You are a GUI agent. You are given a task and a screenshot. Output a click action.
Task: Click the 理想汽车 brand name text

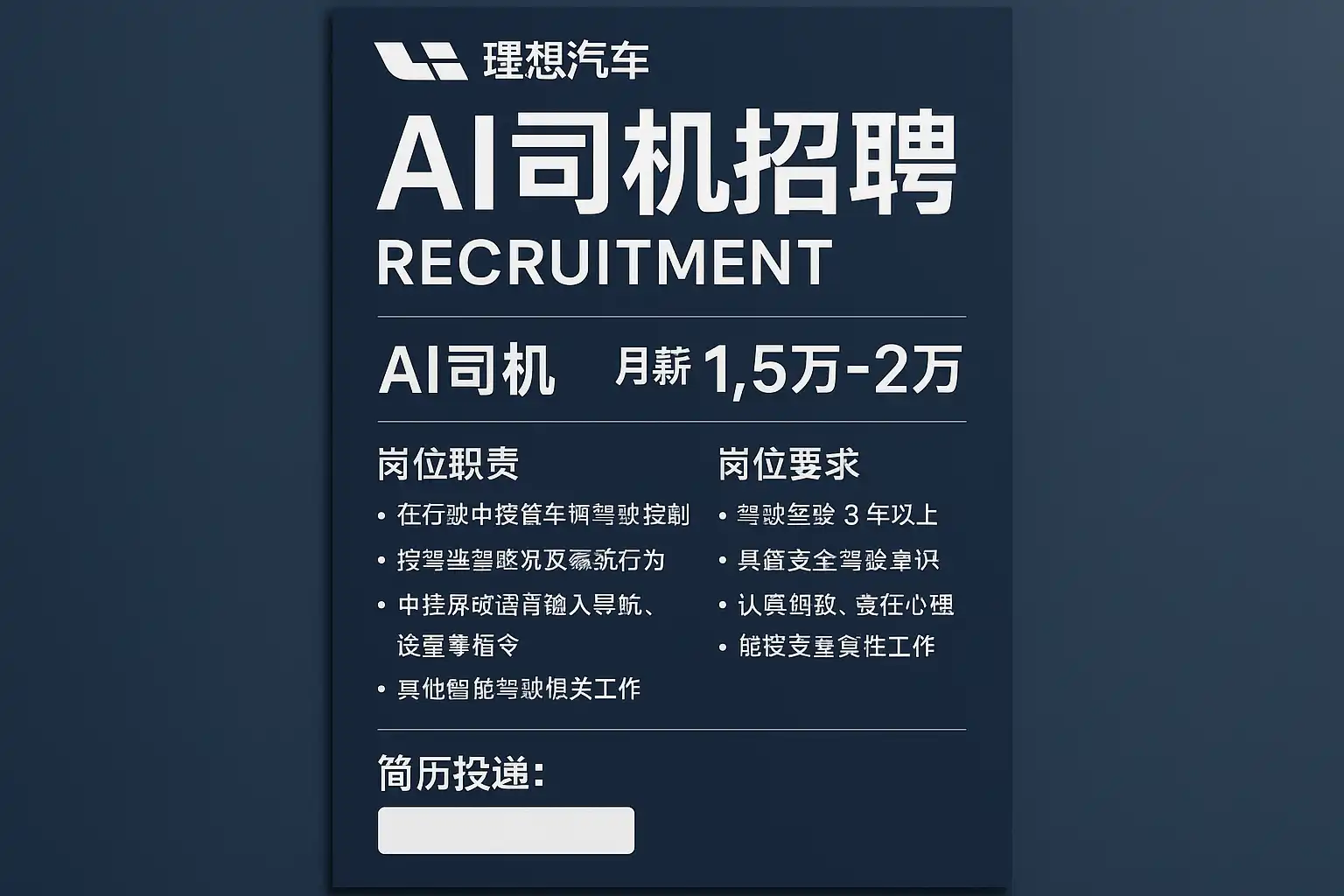[565, 60]
